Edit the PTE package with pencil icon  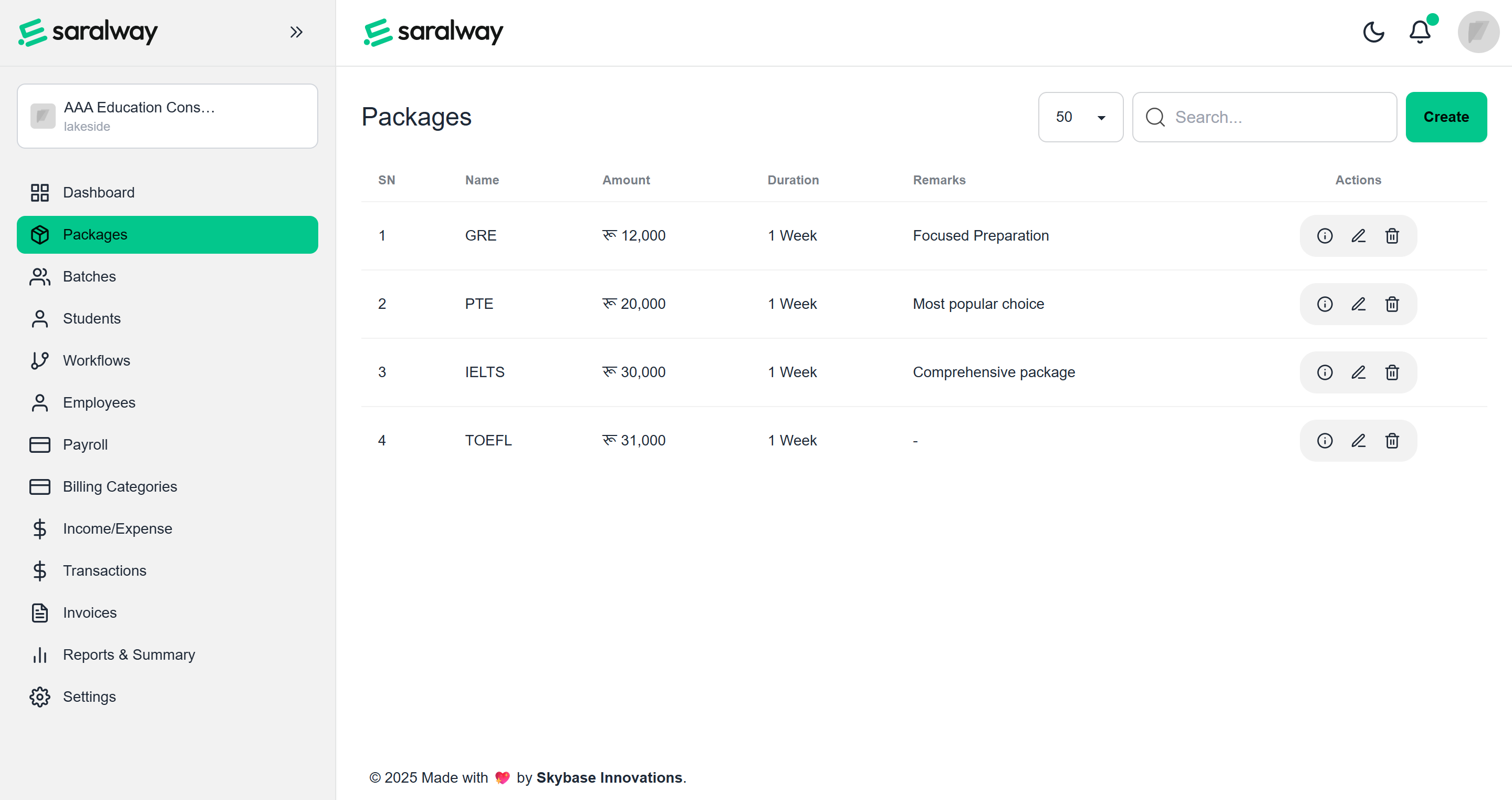pyautogui.click(x=1358, y=304)
